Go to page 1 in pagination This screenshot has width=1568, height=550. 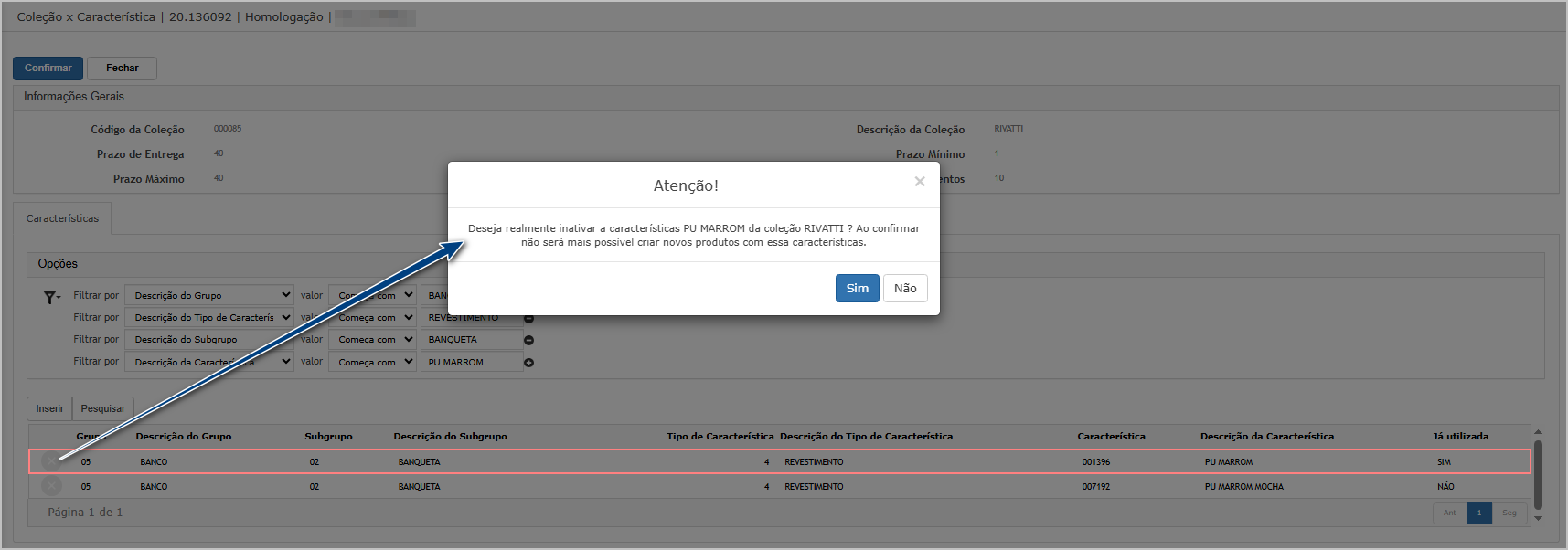point(1478,513)
